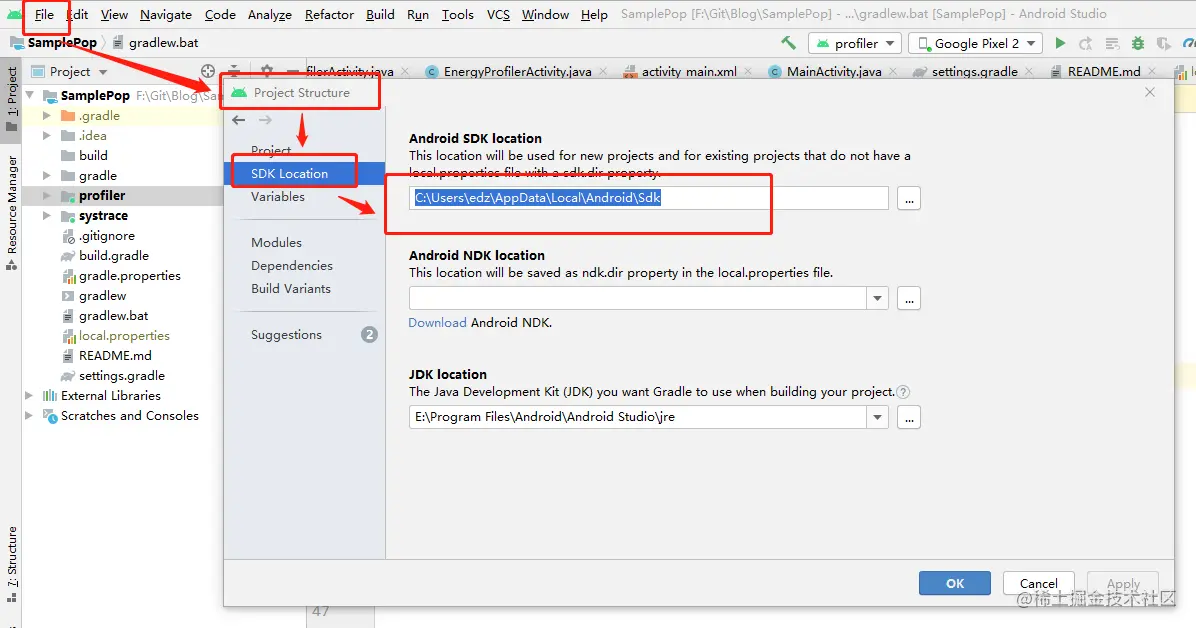Switch to the EnergyProfilerActivity.java tab
Image resolution: width=1196 pixels, height=628 pixels.
517,72
